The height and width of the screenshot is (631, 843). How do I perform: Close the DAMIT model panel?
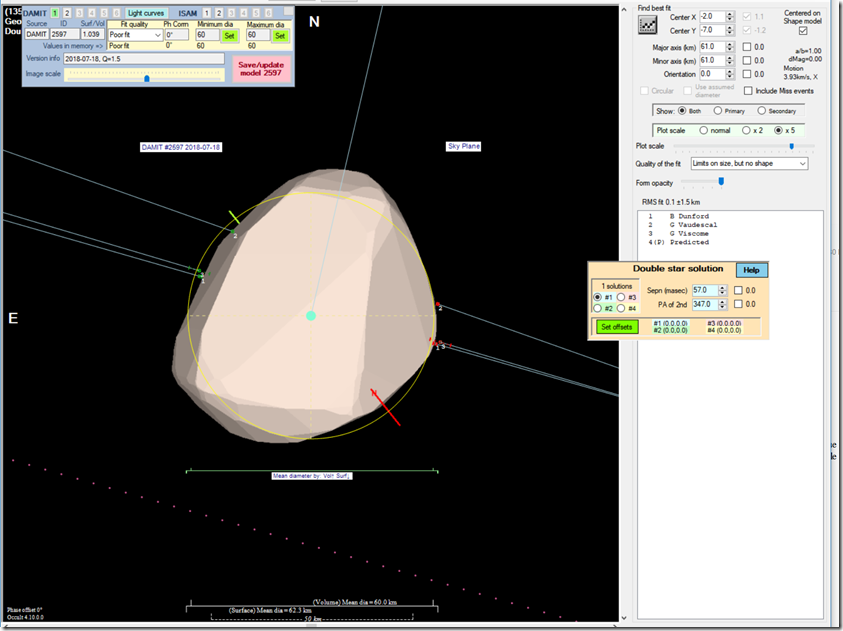pyautogui.click(x=287, y=12)
